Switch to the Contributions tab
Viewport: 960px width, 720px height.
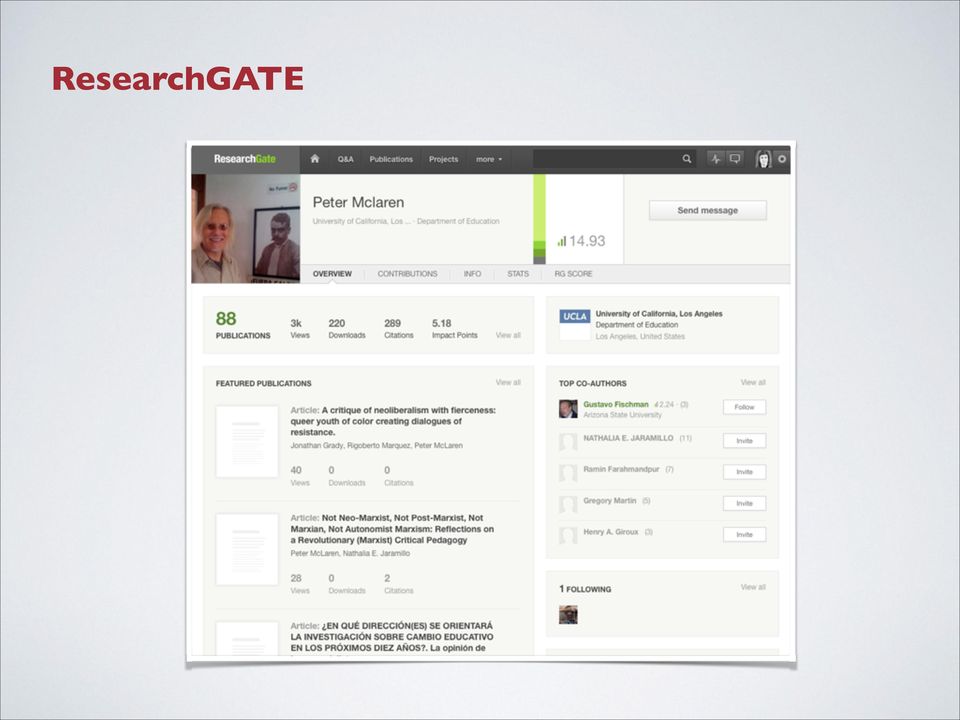pos(407,274)
